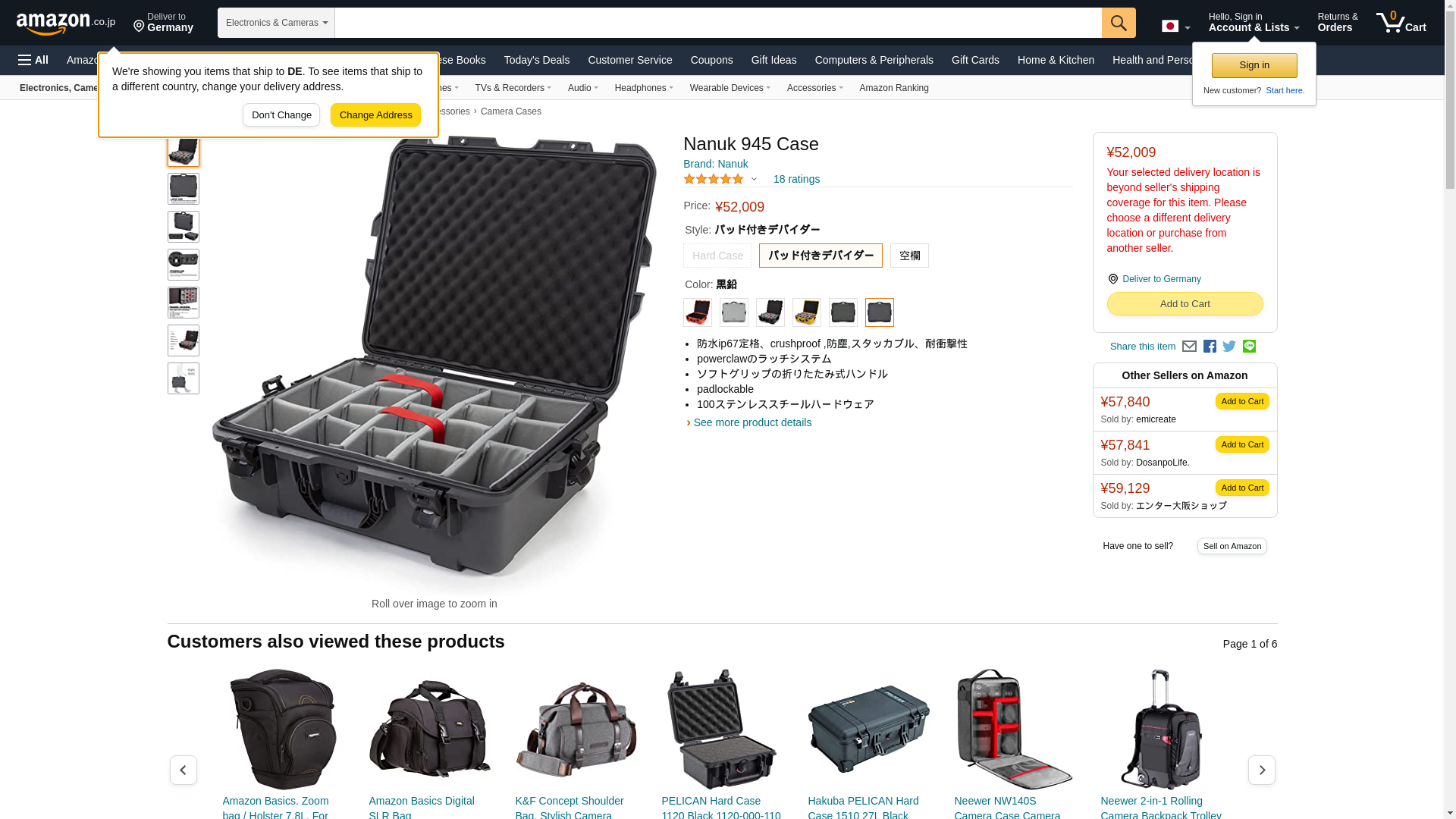Share this item on Twitter
The image size is (1456, 819).
[x=1229, y=347]
